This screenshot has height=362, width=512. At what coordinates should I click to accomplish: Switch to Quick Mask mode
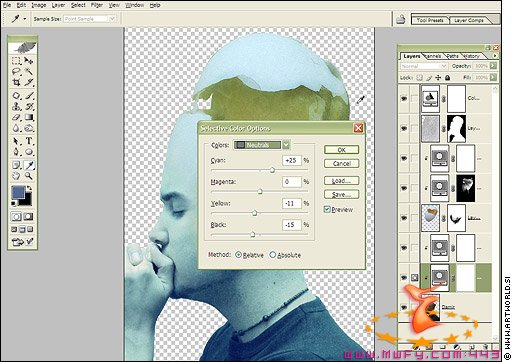(29, 217)
